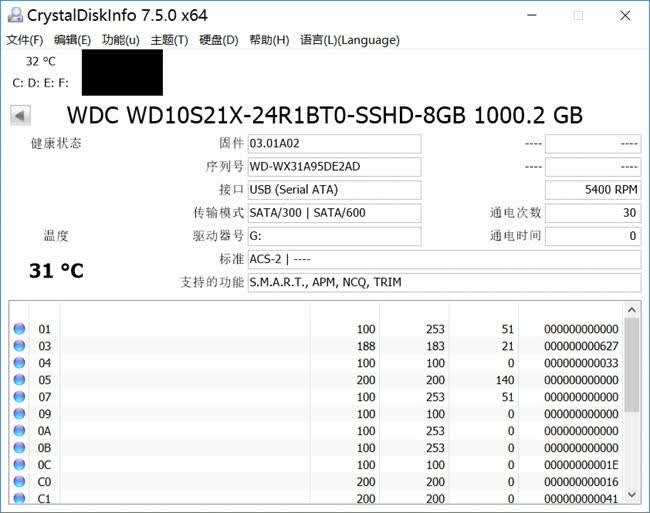Click blue status orb for attribute C0
Image resolution: width=650 pixels, height=513 pixels.
(19, 482)
